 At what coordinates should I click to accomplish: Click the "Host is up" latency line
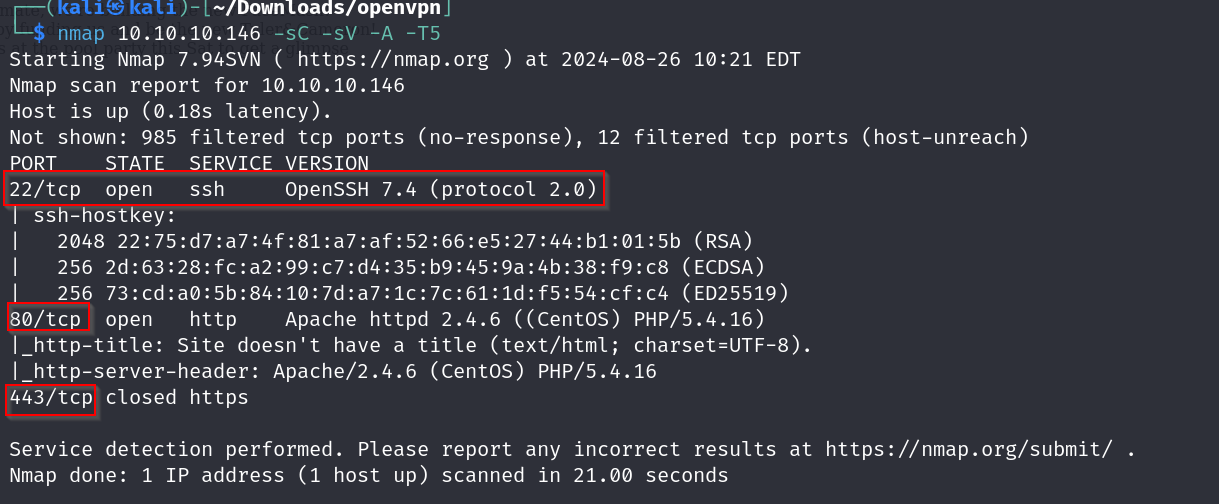[x=170, y=111]
